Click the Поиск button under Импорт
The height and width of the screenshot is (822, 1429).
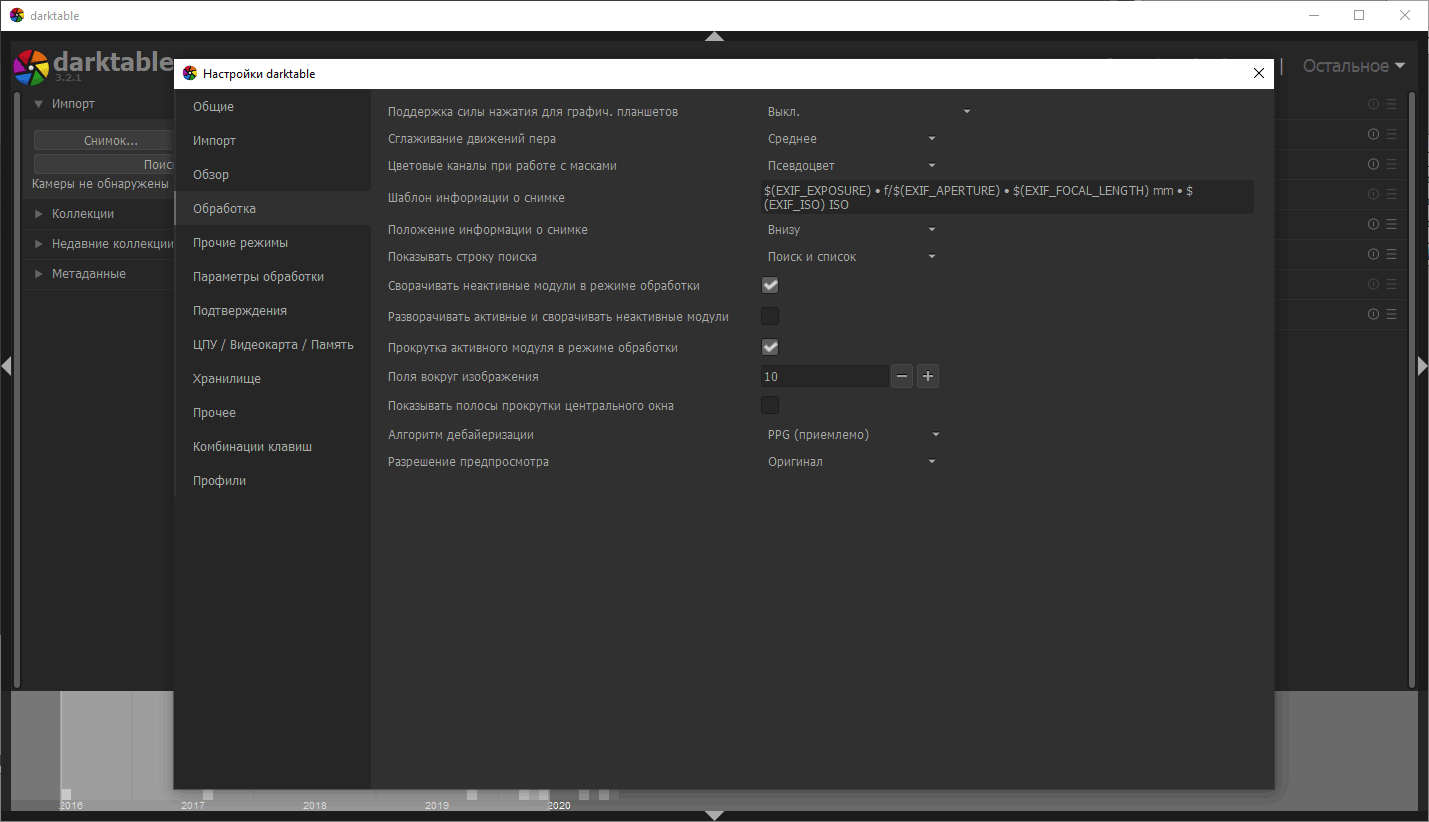tap(104, 164)
